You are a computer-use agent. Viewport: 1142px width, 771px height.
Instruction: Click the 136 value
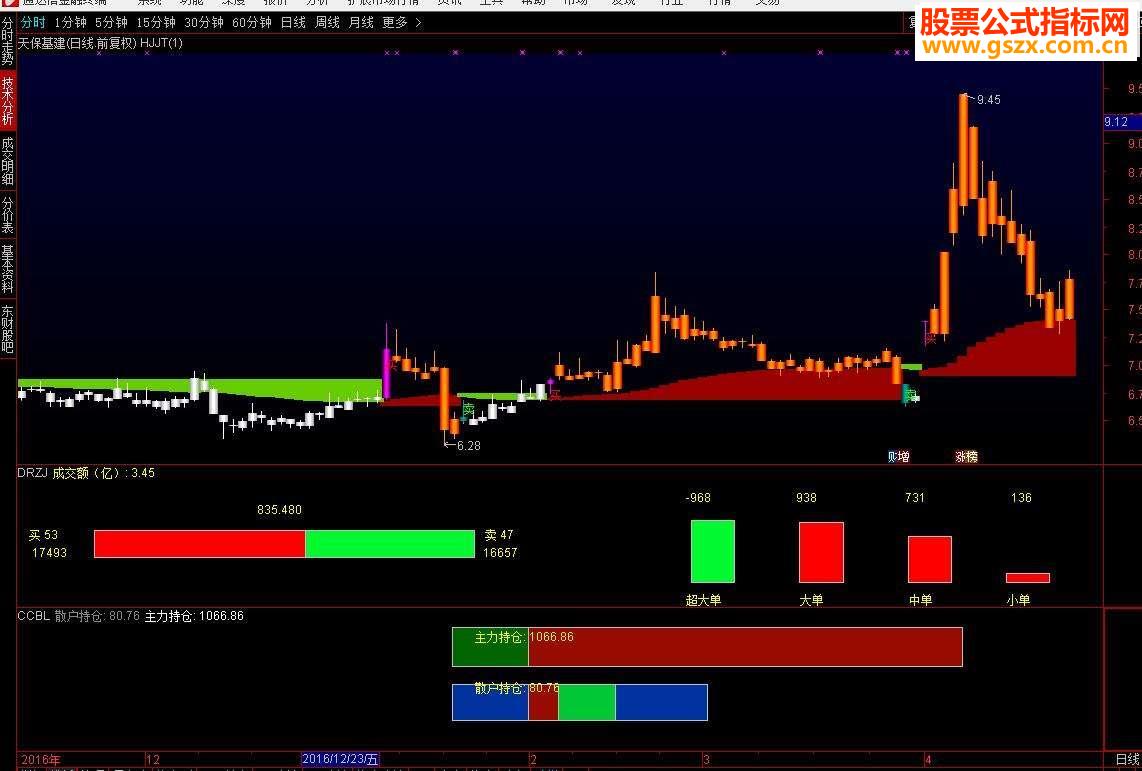tap(1021, 498)
